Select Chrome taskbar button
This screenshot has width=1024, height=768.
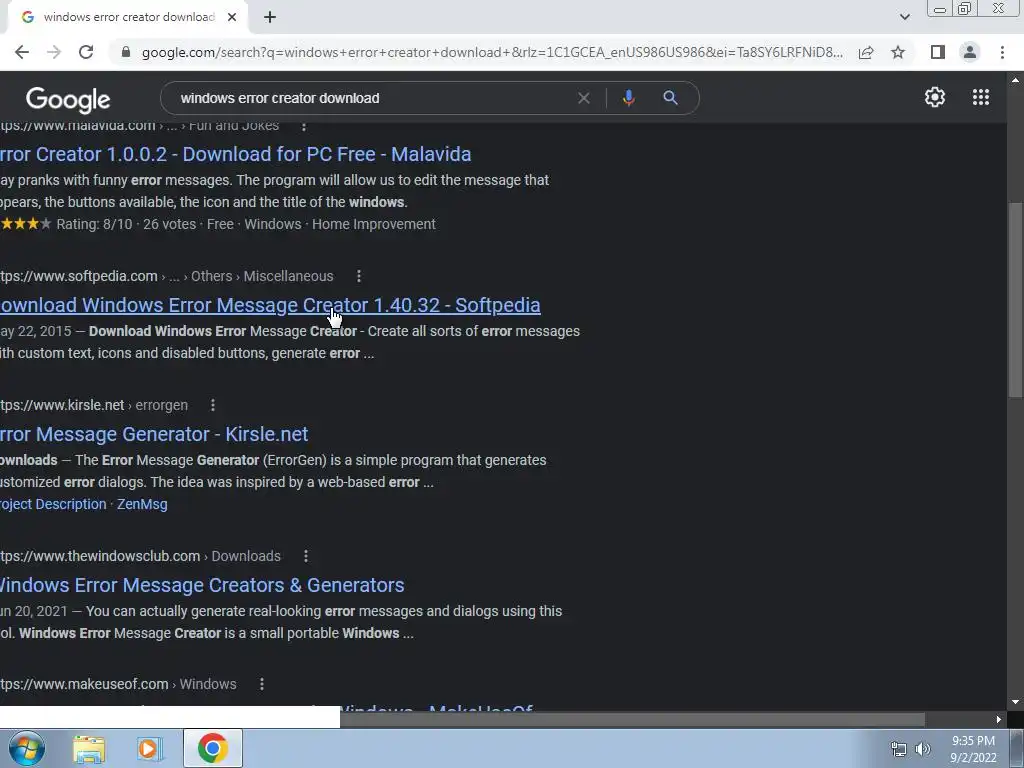pos(212,748)
